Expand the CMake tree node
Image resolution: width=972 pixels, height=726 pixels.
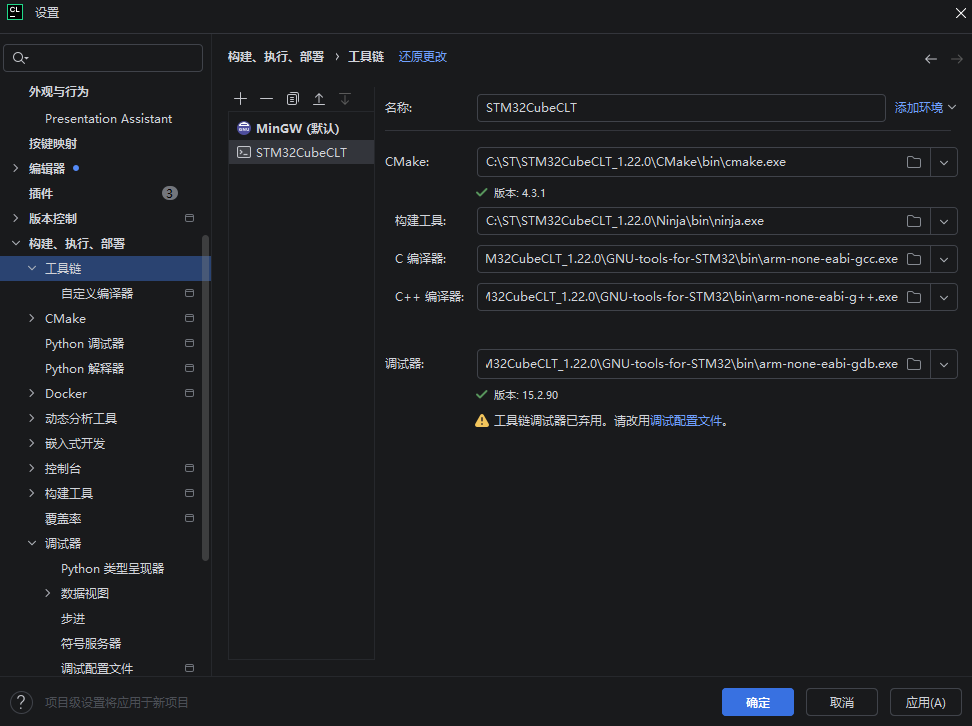point(32,318)
